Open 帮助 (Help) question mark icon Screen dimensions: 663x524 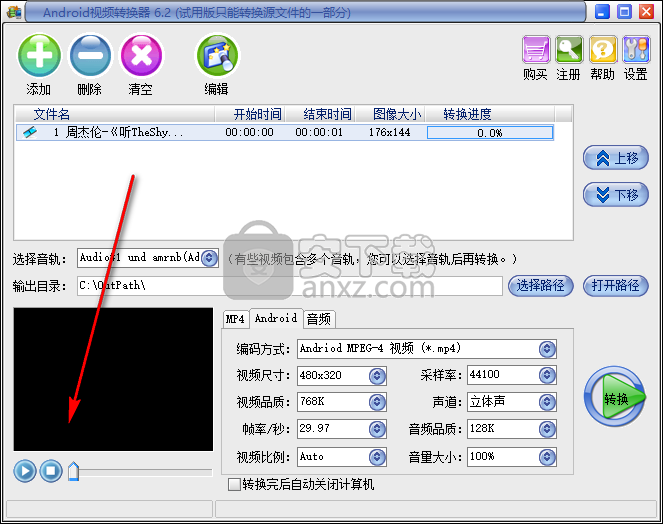603,49
